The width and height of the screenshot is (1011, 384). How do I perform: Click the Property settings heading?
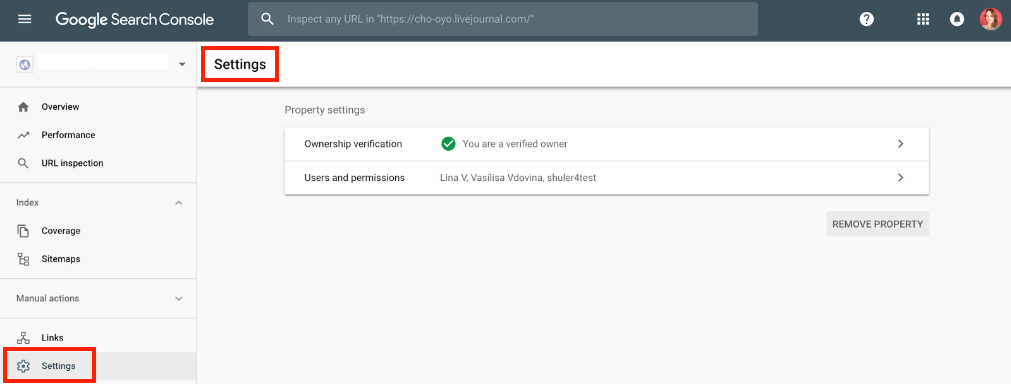(325, 110)
